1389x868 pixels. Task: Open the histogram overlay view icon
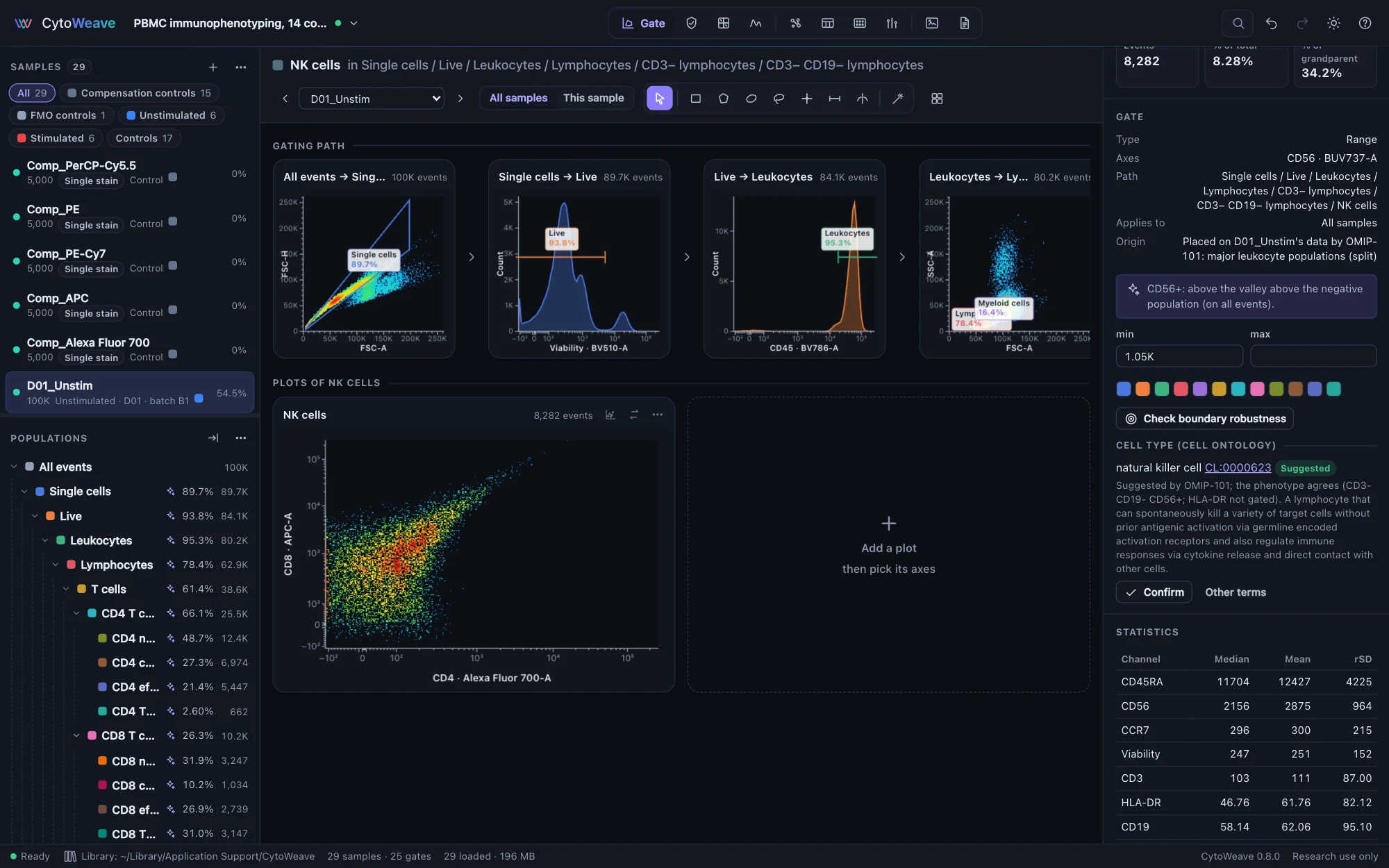(x=756, y=23)
